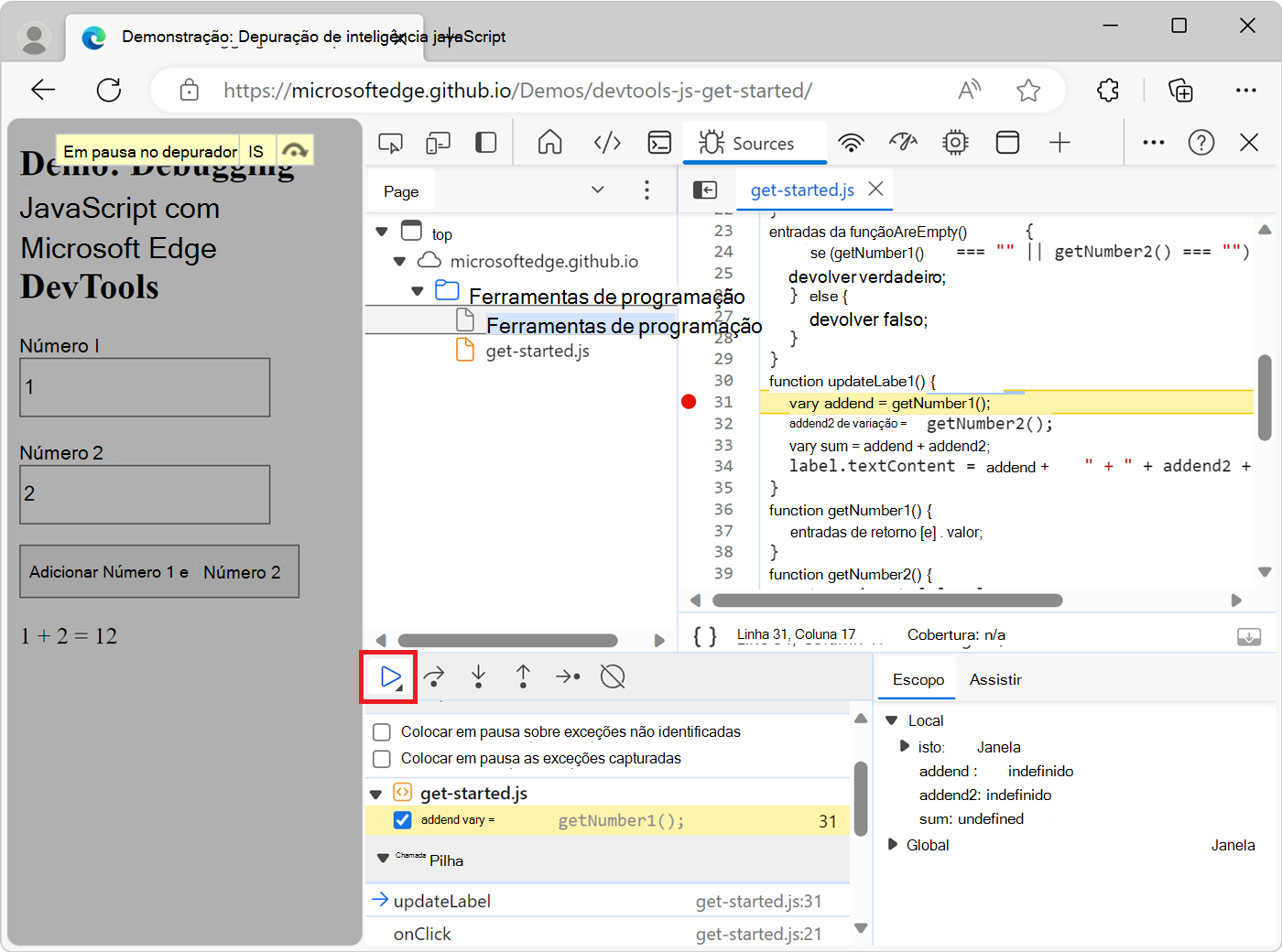The height and width of the screenshot is (952, 1282).
Task: Uncheck the line 31 breakpoint checkbox
Action: click(x=402, y=820)
